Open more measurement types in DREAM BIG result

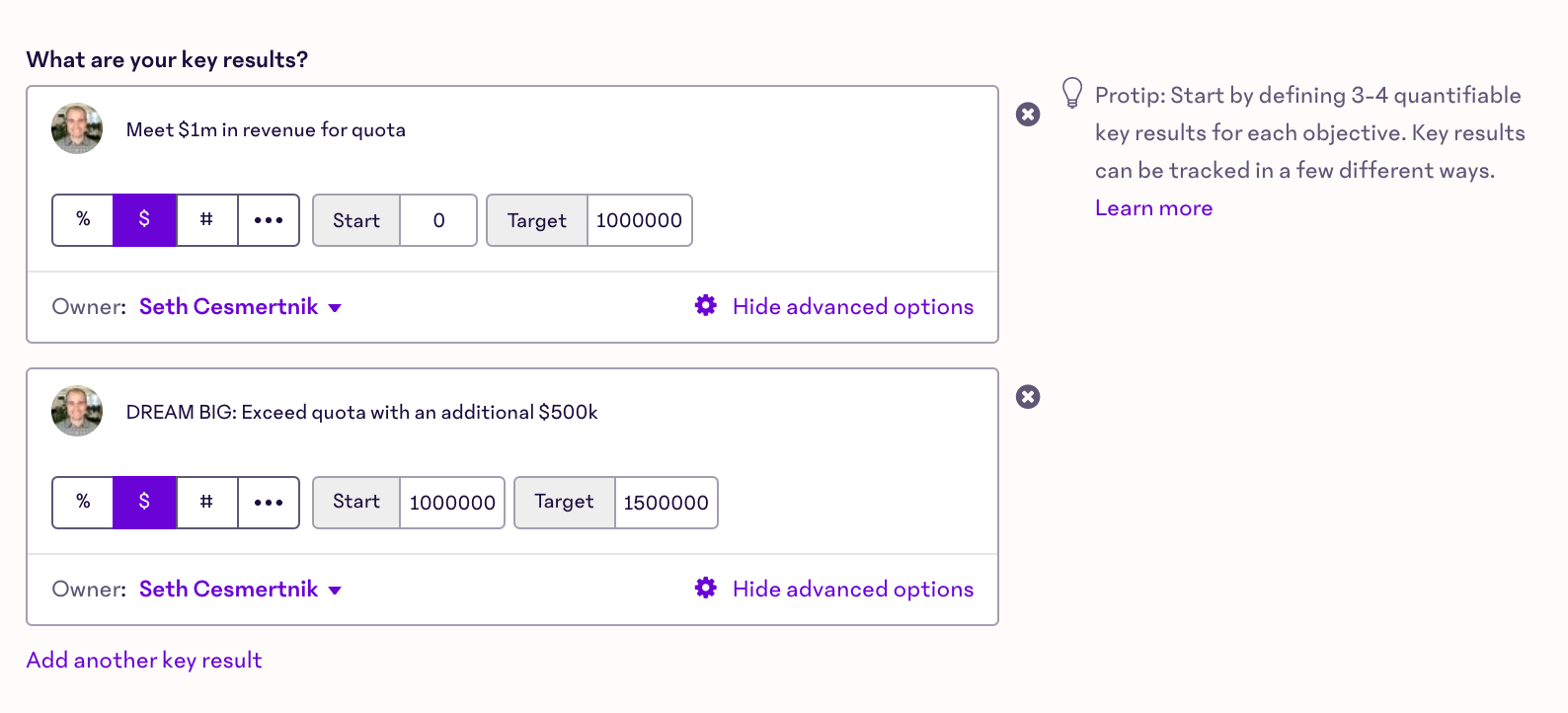(x=269, y=502)
